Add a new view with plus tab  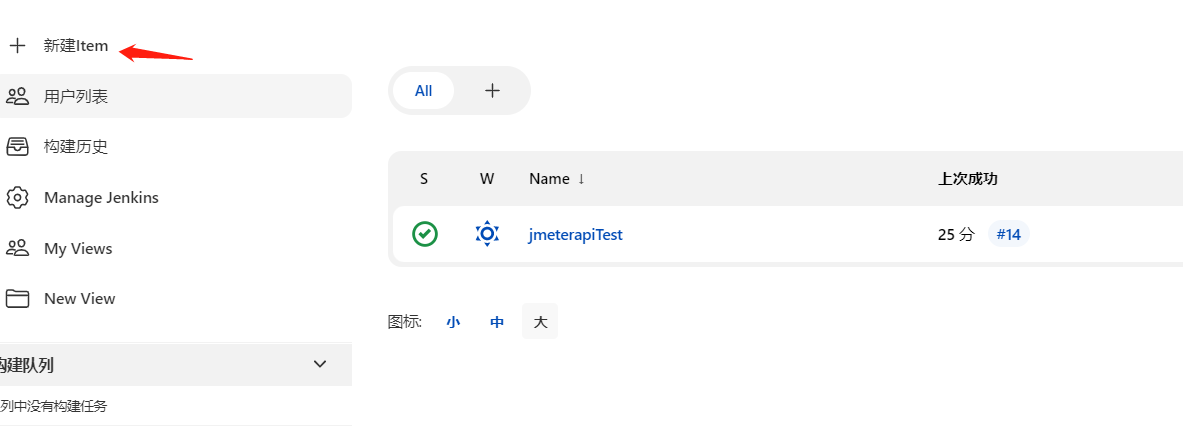pyautogui.click(x=492, y=91)
